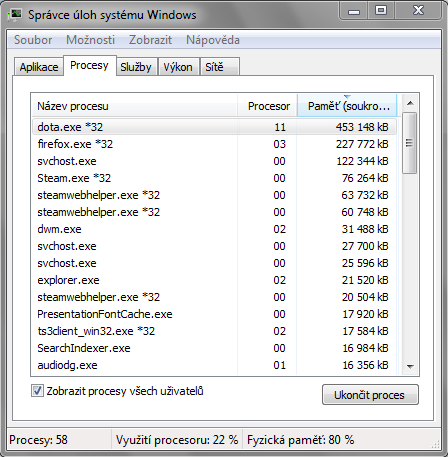Open the Soubor menu
Viewport: 448px width, 457px height.
tap(33, 40)
